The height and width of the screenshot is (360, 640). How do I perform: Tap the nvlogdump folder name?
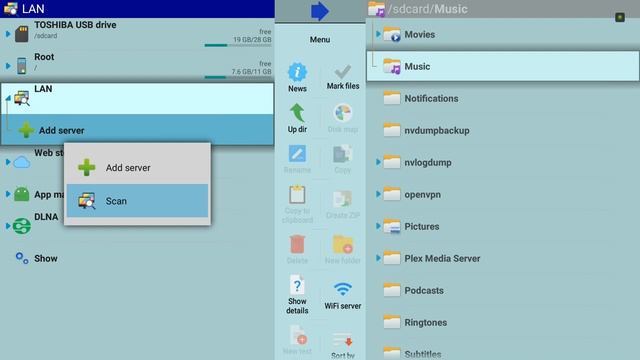428,162
